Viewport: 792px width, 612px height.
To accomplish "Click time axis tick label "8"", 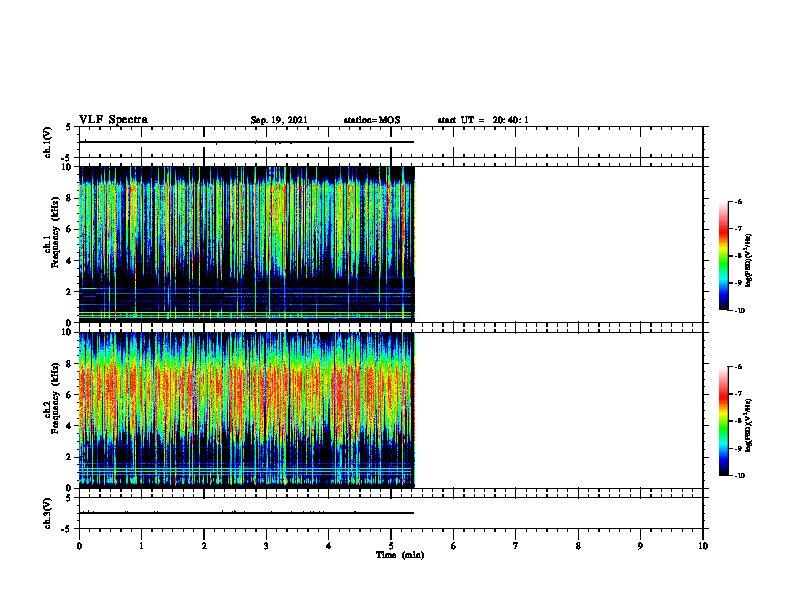I will point(578,546).
